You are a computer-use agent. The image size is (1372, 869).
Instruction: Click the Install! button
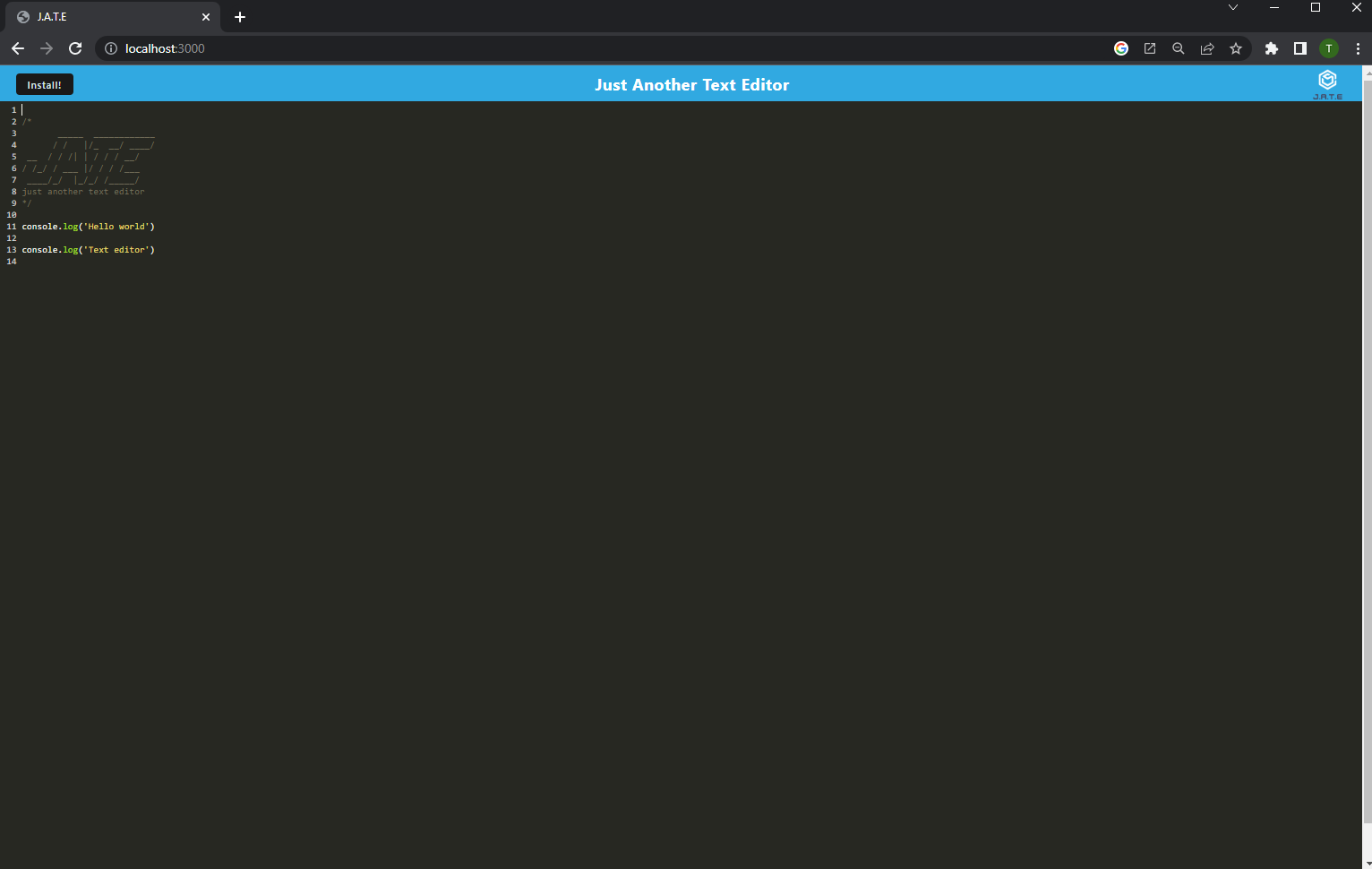(x=44, y=84)
